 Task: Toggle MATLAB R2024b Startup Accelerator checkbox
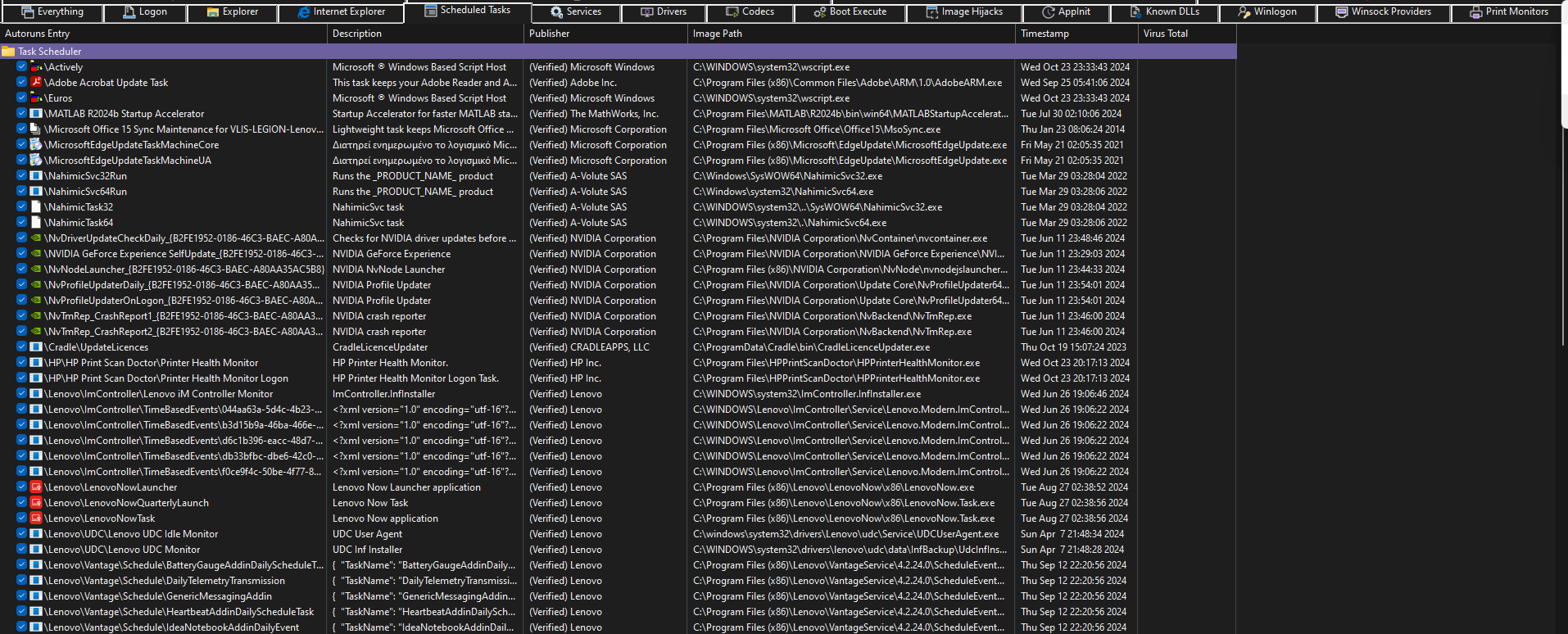click(22, 114)
